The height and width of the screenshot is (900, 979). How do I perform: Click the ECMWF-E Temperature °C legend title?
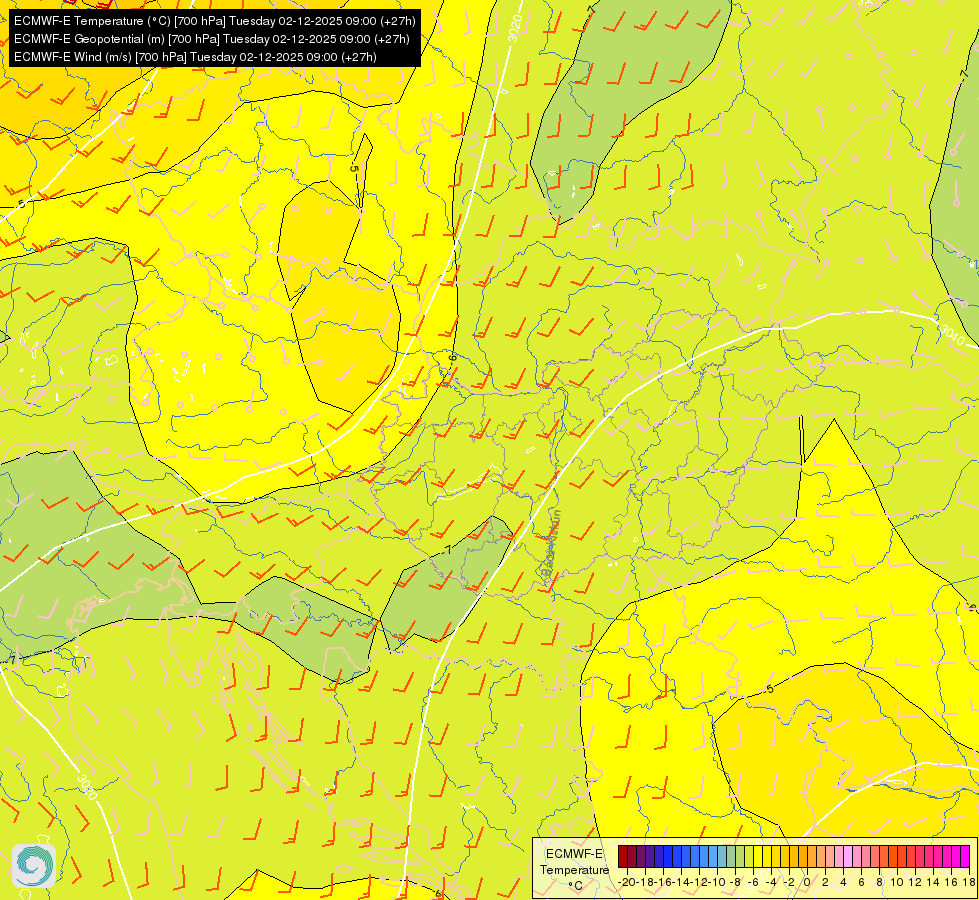(x=574, y=869)
